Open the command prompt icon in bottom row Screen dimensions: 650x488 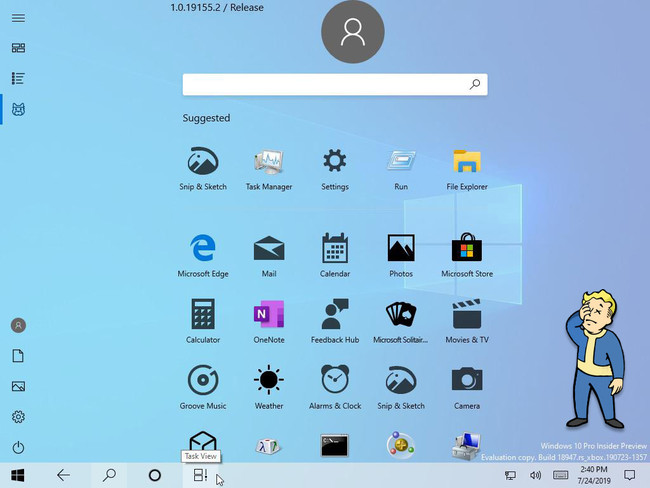335,446
